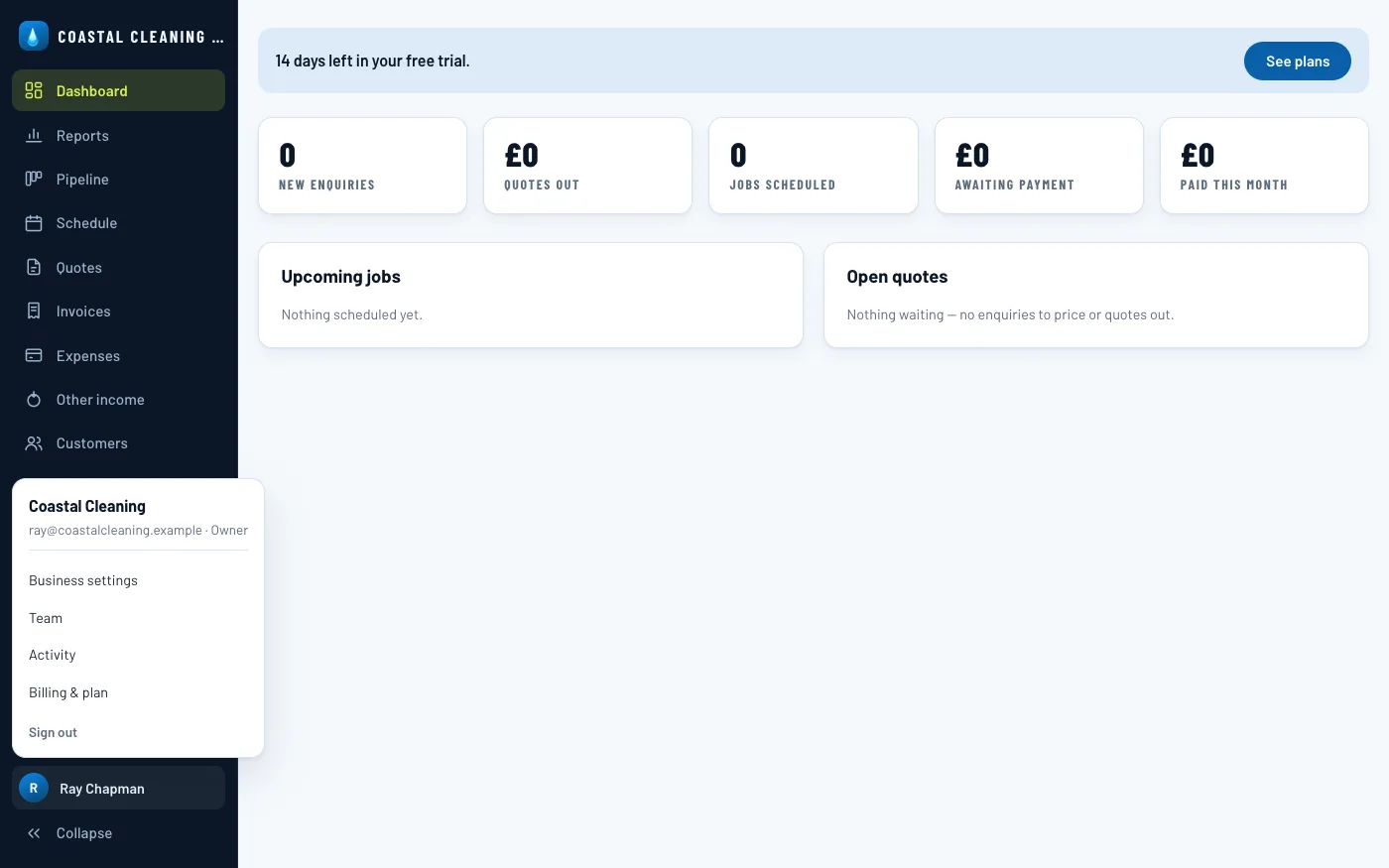Open the Invoices section

tap(118, 310)
